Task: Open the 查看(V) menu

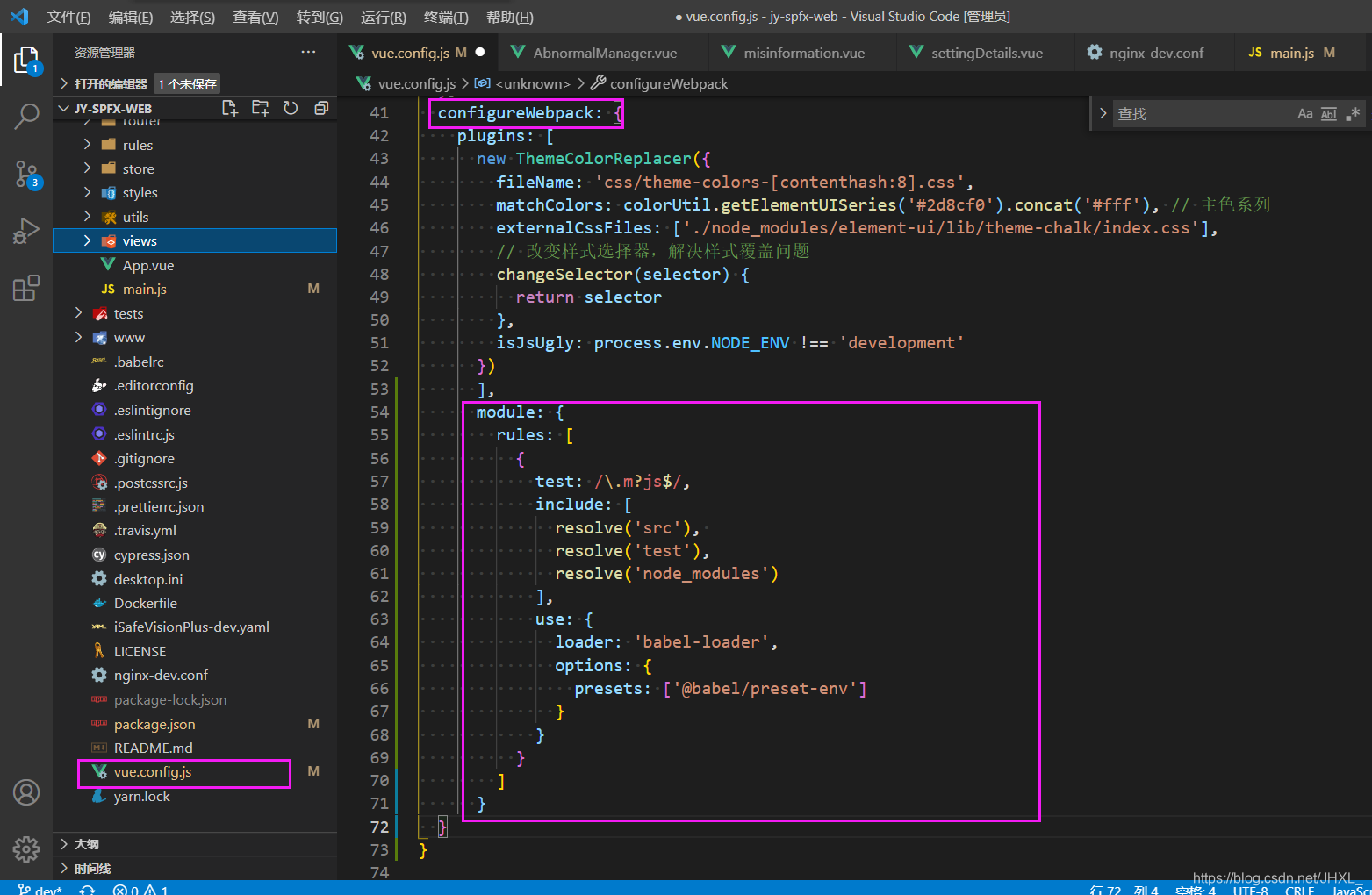Action: 255,17
